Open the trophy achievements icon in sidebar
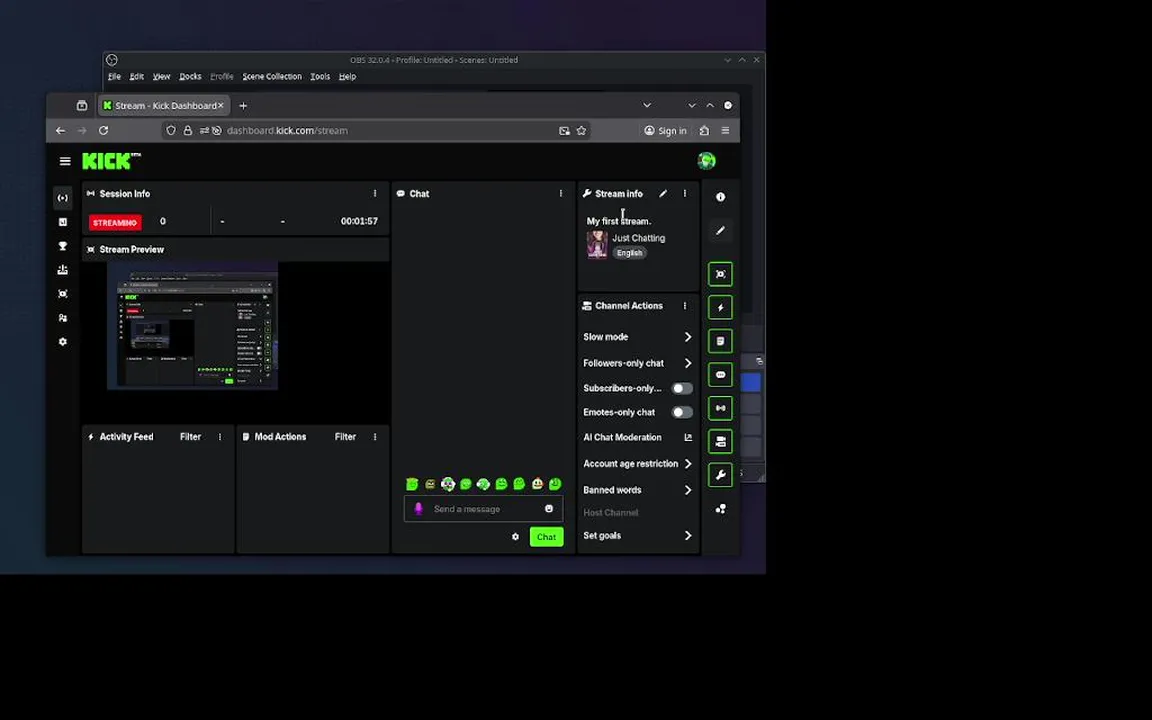This screenshot has height=720, width=1152. (x=62, y=246)
